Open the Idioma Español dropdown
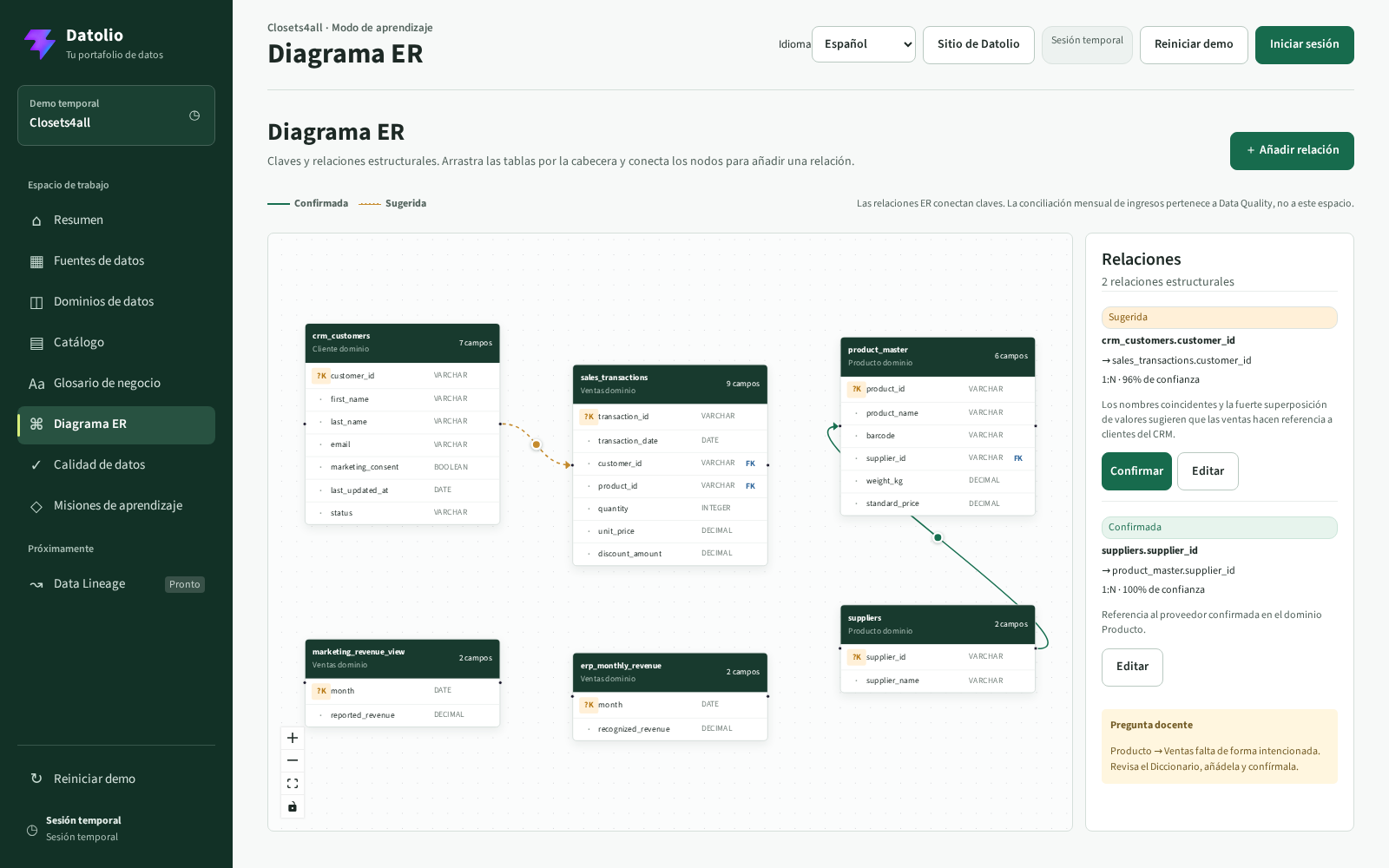 [x=864, y=44]
